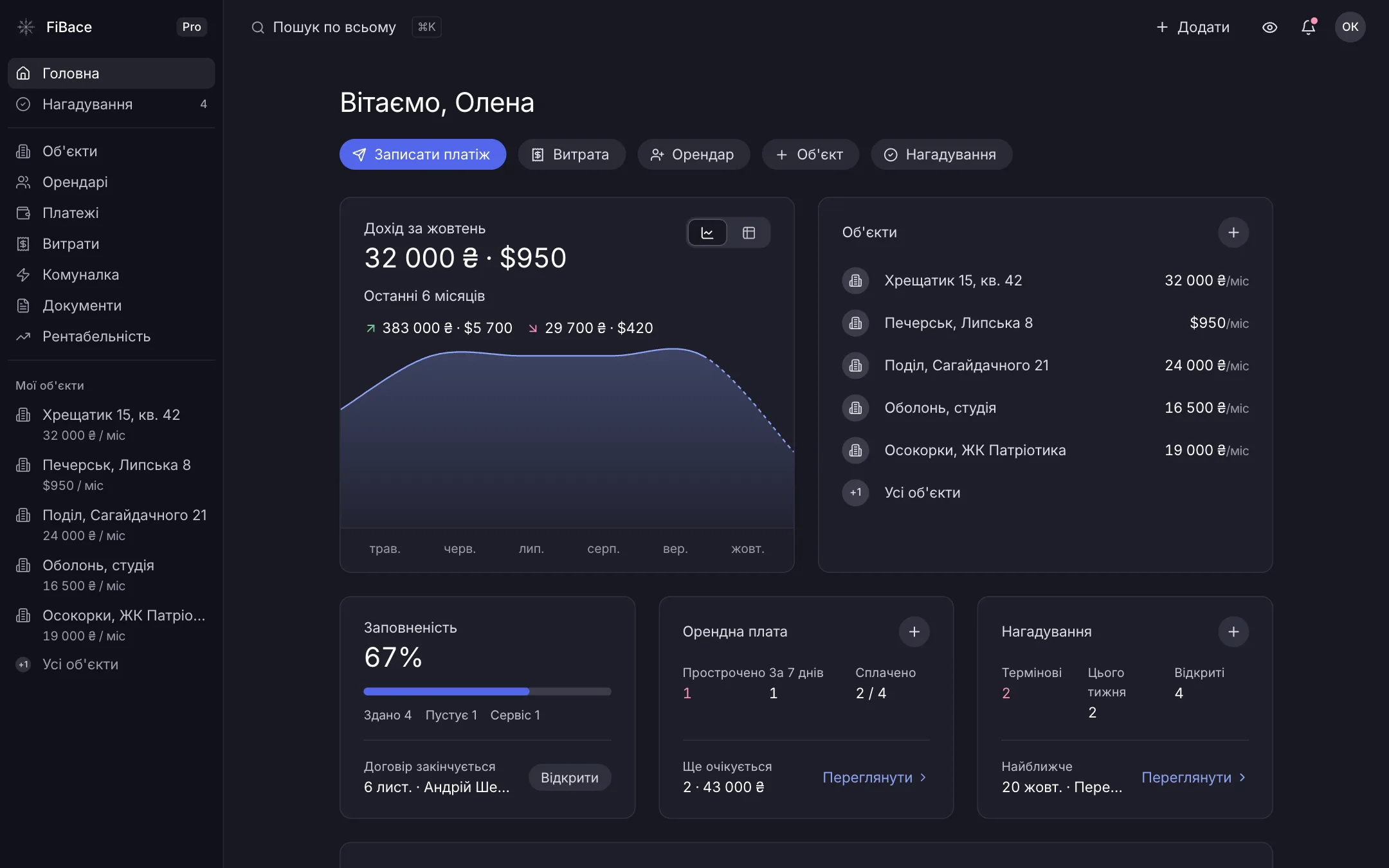The height and width of the screenshot is (868, 1389).
Task: Select Хрещатик 15, кв. 42 in Мої об'єкти
Action: point(111,424)
